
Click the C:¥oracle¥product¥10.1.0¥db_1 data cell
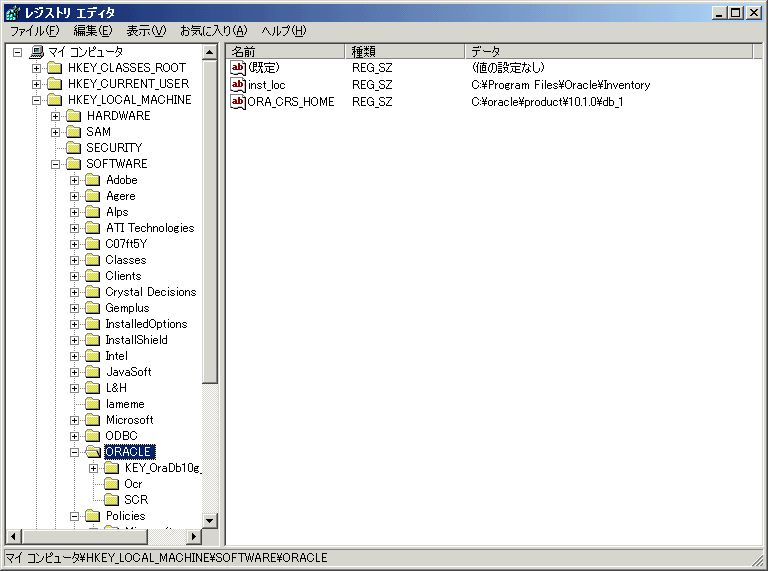coord(547,102)
